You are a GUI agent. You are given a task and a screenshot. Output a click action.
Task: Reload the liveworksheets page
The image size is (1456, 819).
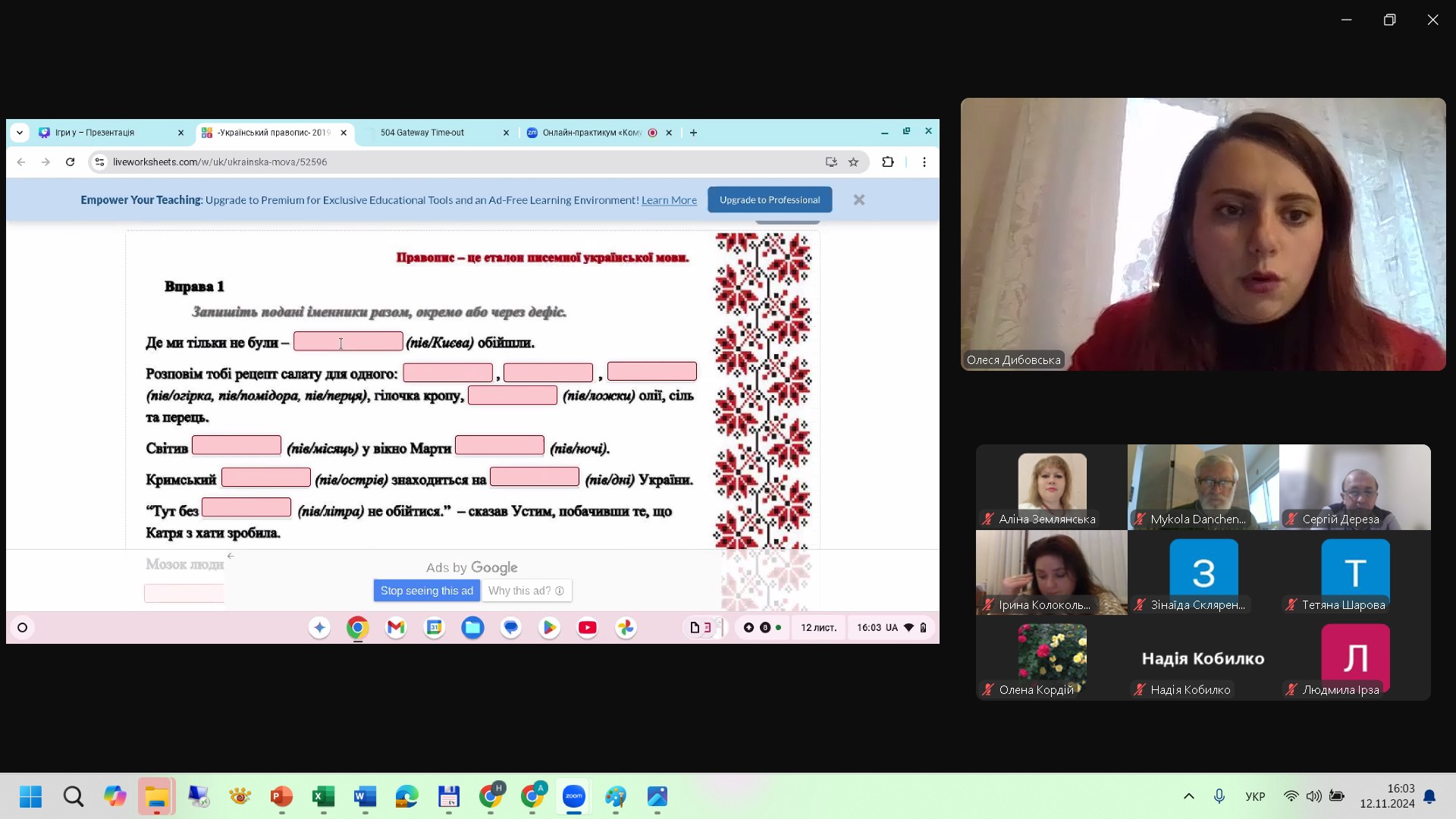pos(70,162)
